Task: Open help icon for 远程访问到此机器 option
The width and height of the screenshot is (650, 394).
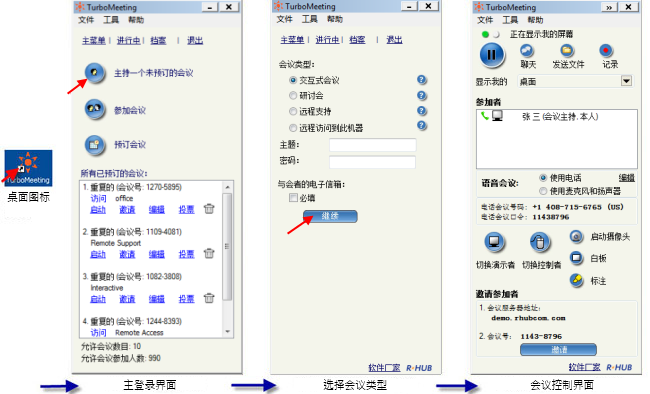Action: pyautogui.click(x=422, y=126)
